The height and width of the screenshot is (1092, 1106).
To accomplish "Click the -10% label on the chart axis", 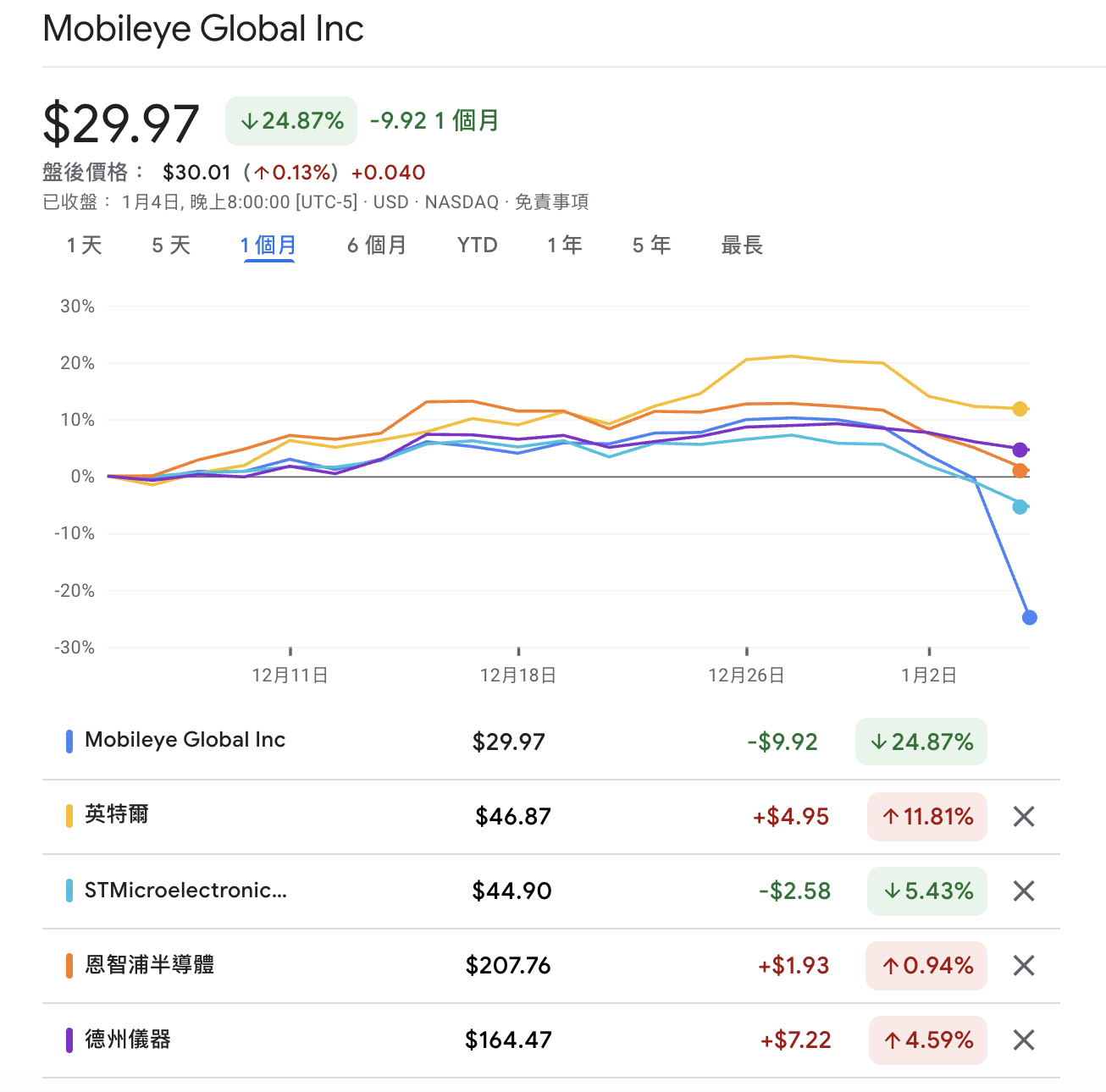I will pyautogui.click(x=75, y=533).
